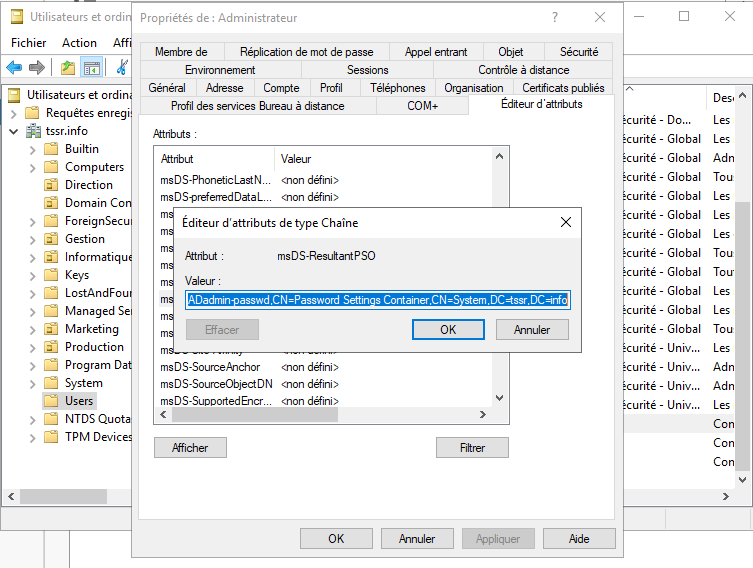Switch to the Sécurité tab
This screenshot has width=753, height=568.
(579, 52)
